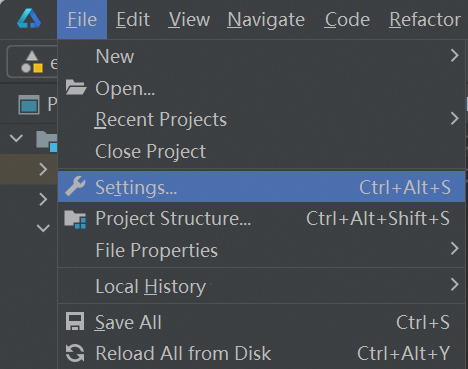
Task: Select Close Project from the File menu
Action: pos(150,152)
